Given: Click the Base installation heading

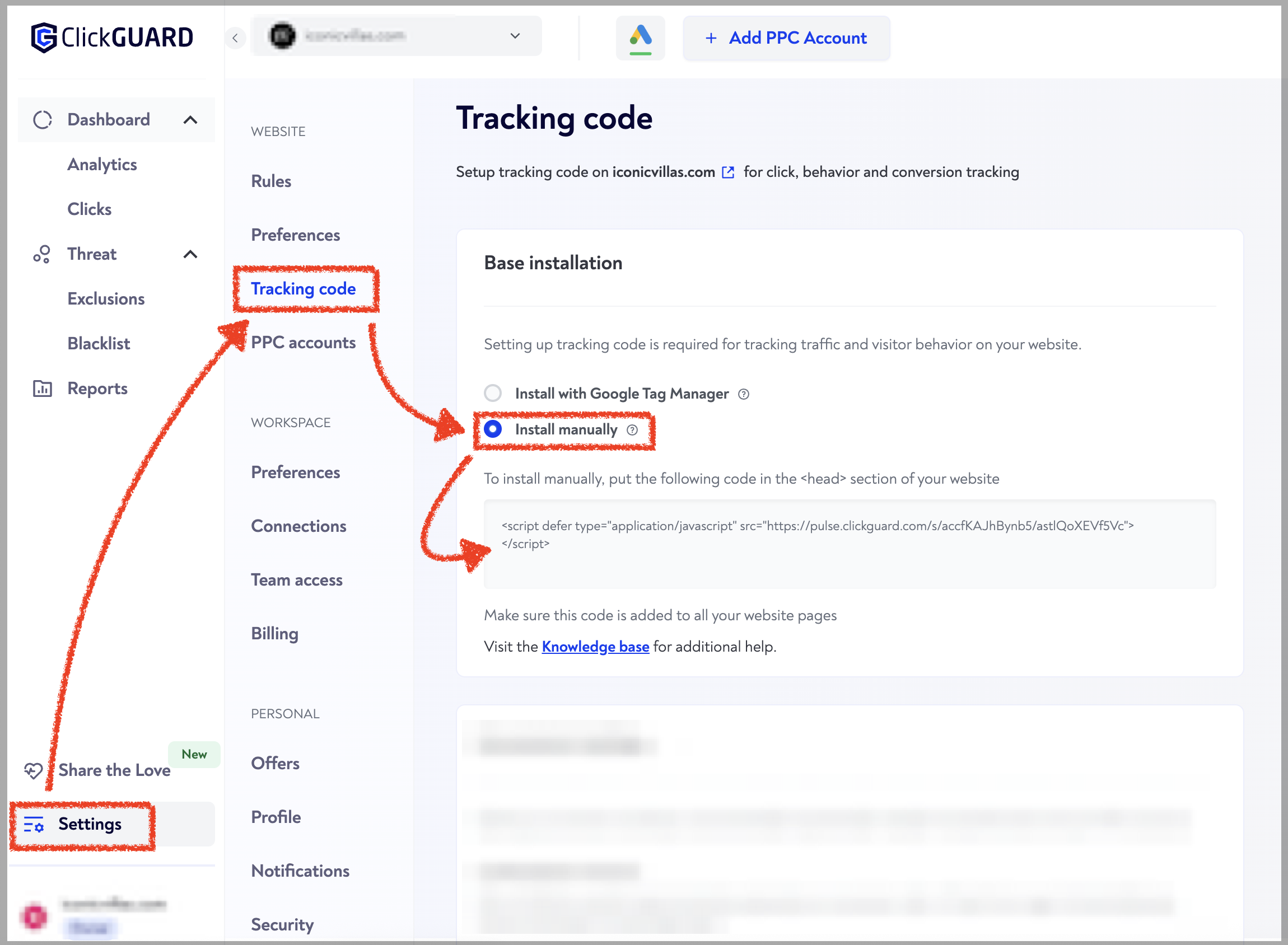Looking at the screenshot, I should 553,263.
